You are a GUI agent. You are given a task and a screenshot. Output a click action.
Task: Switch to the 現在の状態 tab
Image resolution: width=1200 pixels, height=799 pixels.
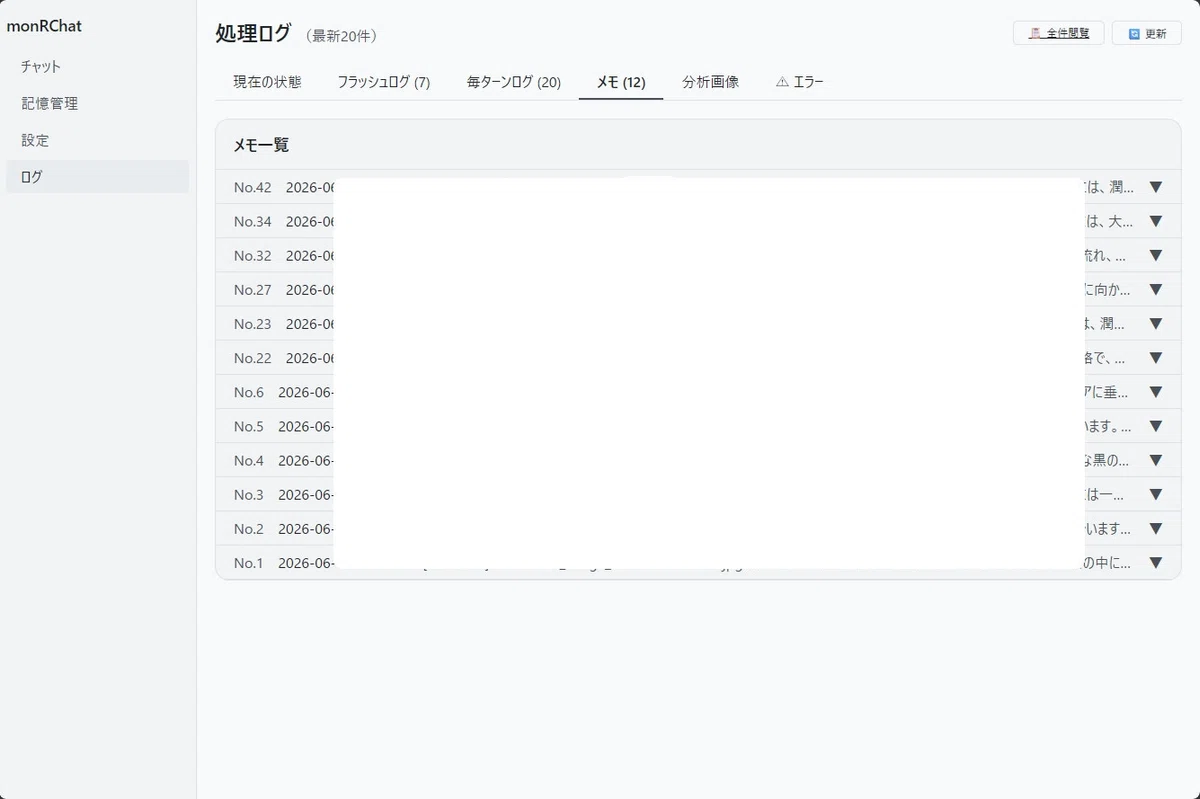tap(267, 82)
